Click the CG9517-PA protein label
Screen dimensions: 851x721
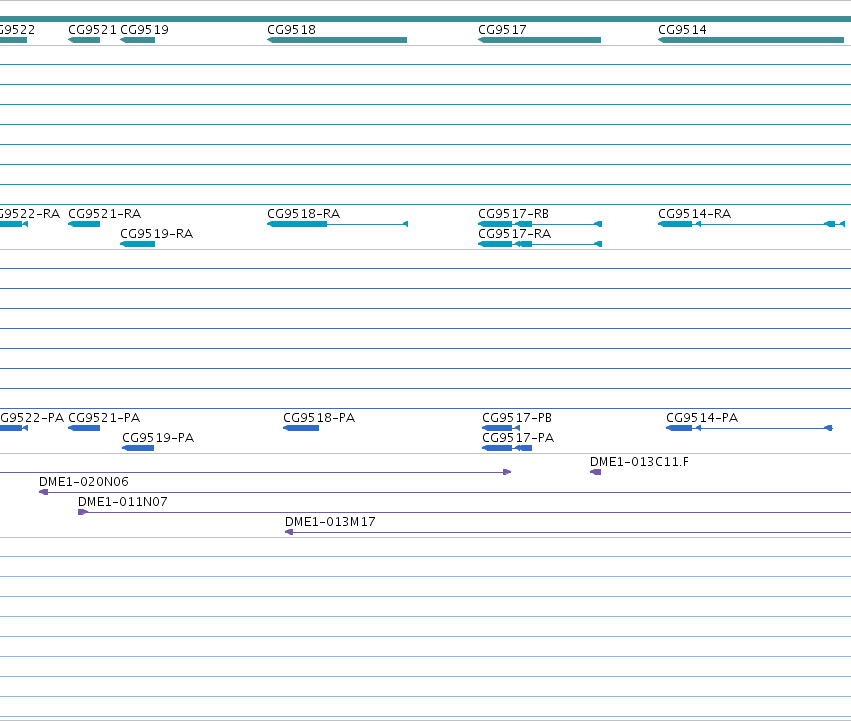pyautogui.click(x=518, y=438)
